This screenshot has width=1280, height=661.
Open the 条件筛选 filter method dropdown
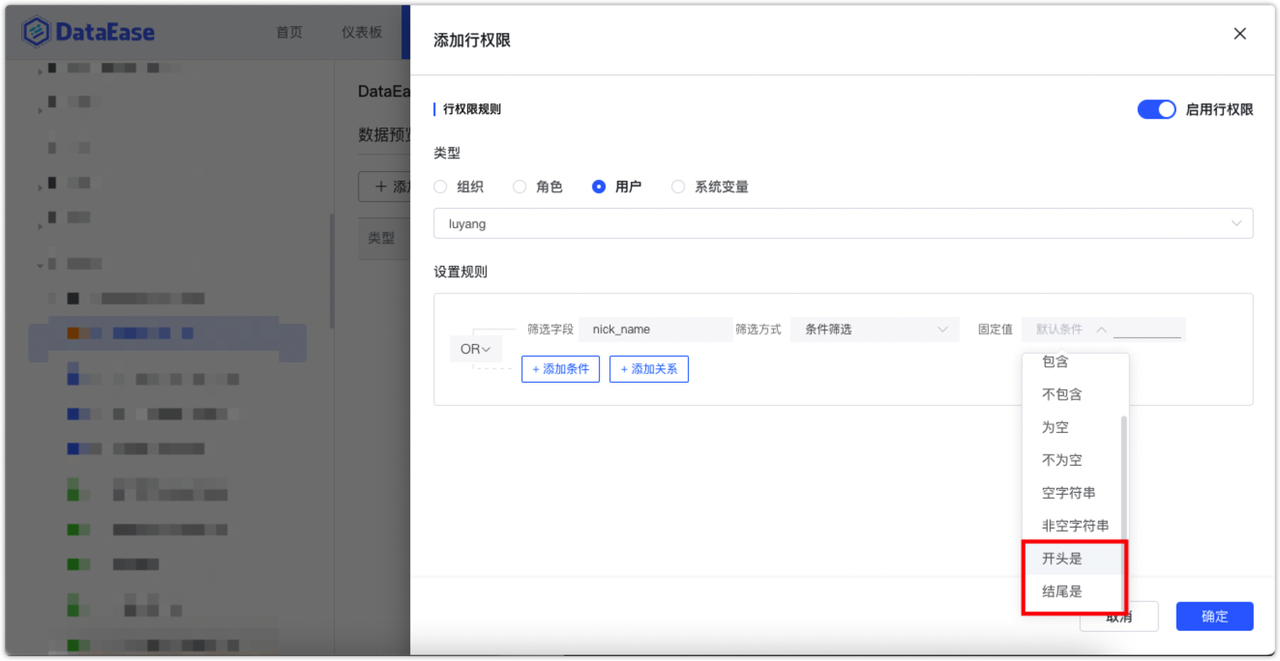pyautogui.click(x=874, y=329)
